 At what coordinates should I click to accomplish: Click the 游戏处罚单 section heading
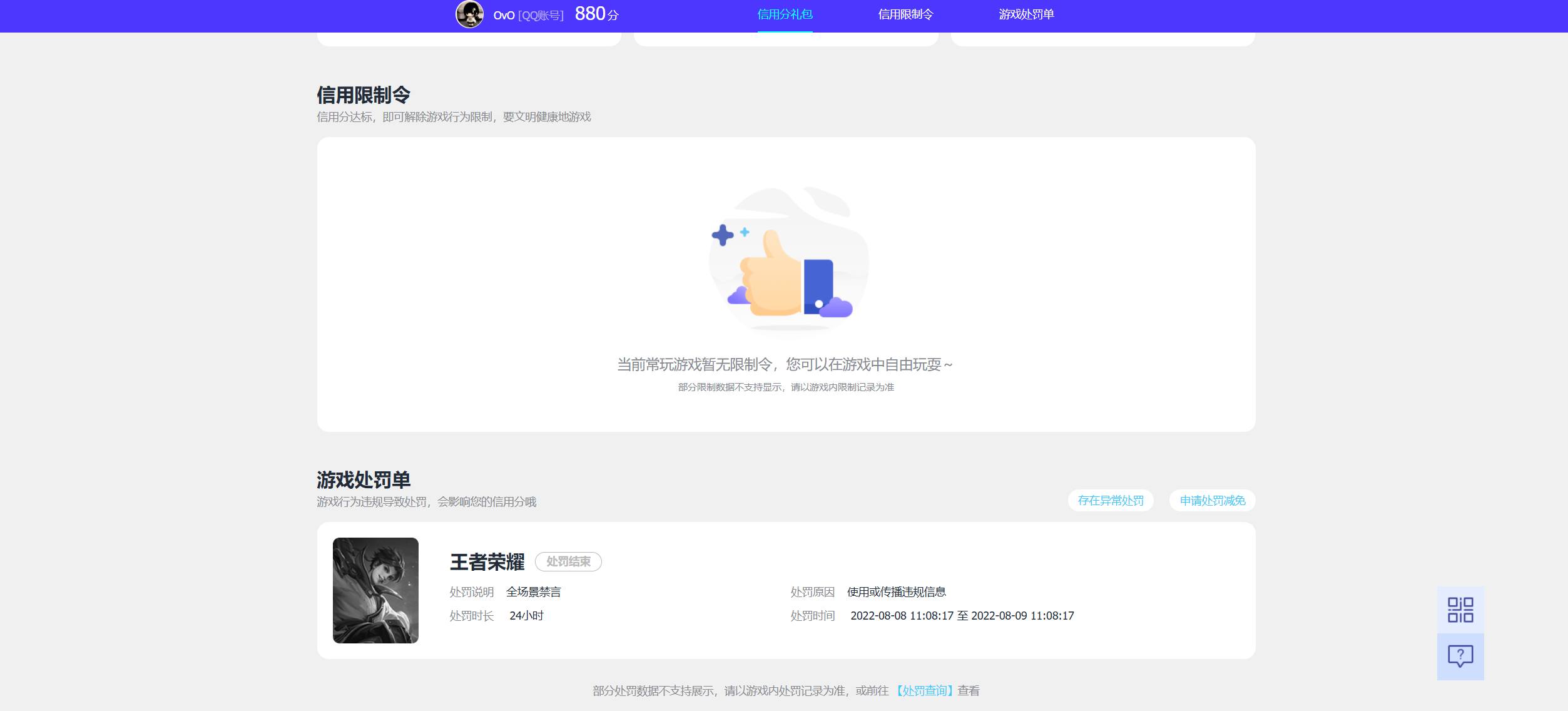(364, 480)
